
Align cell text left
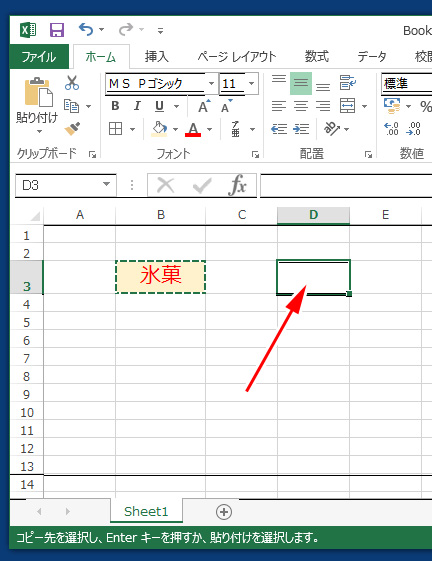click(279, 106)
